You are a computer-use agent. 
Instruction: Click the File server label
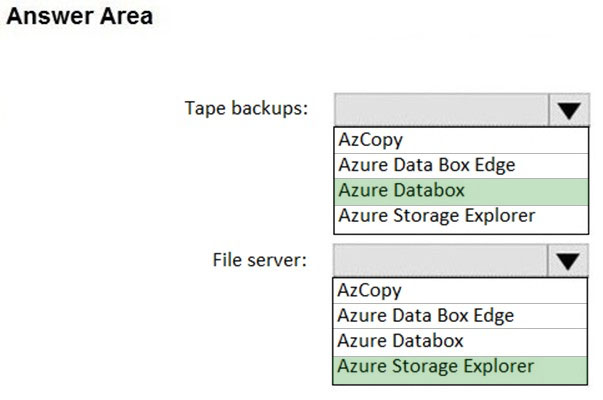point(260,260)
